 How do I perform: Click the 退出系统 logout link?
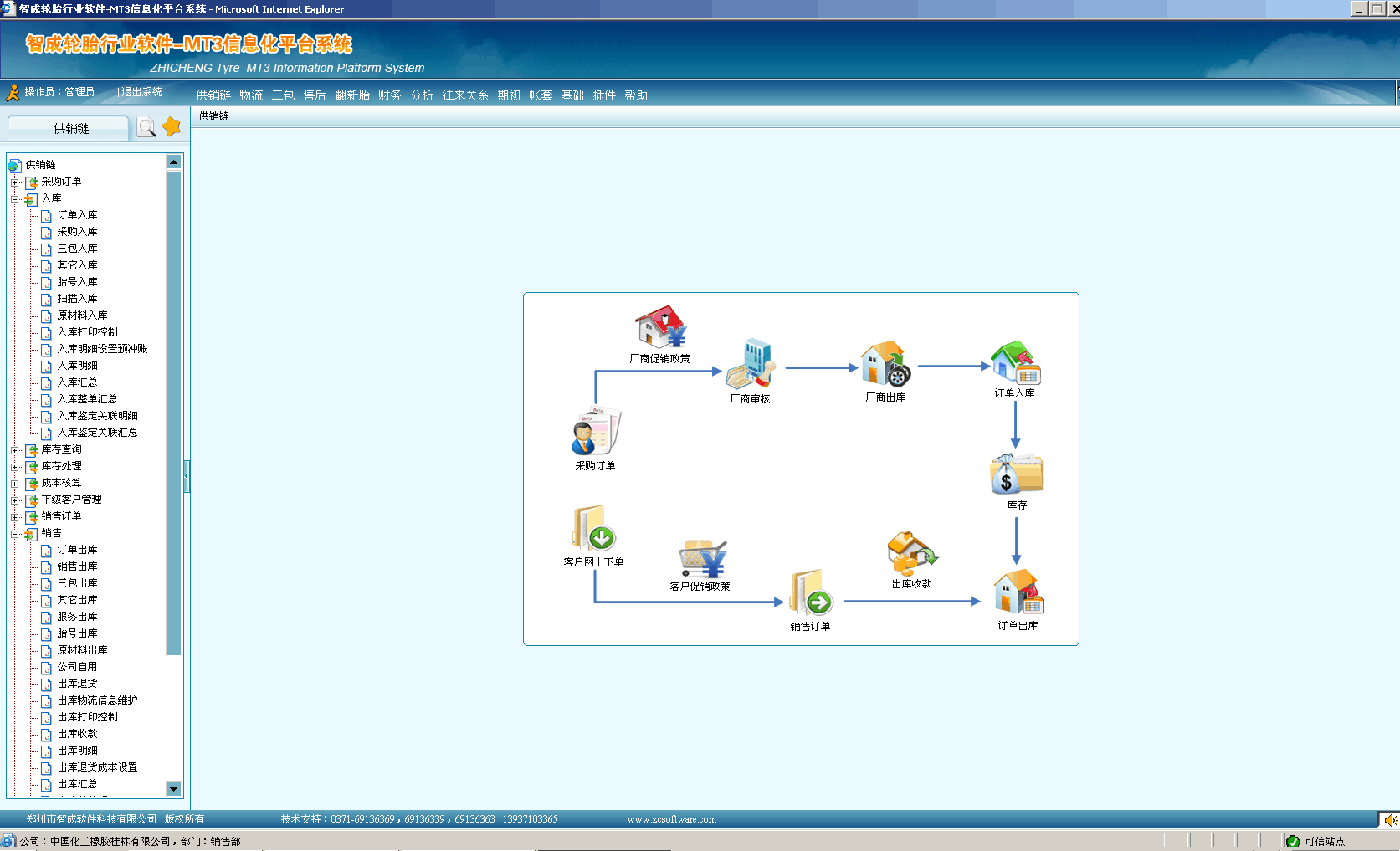(x=141, y=92)
